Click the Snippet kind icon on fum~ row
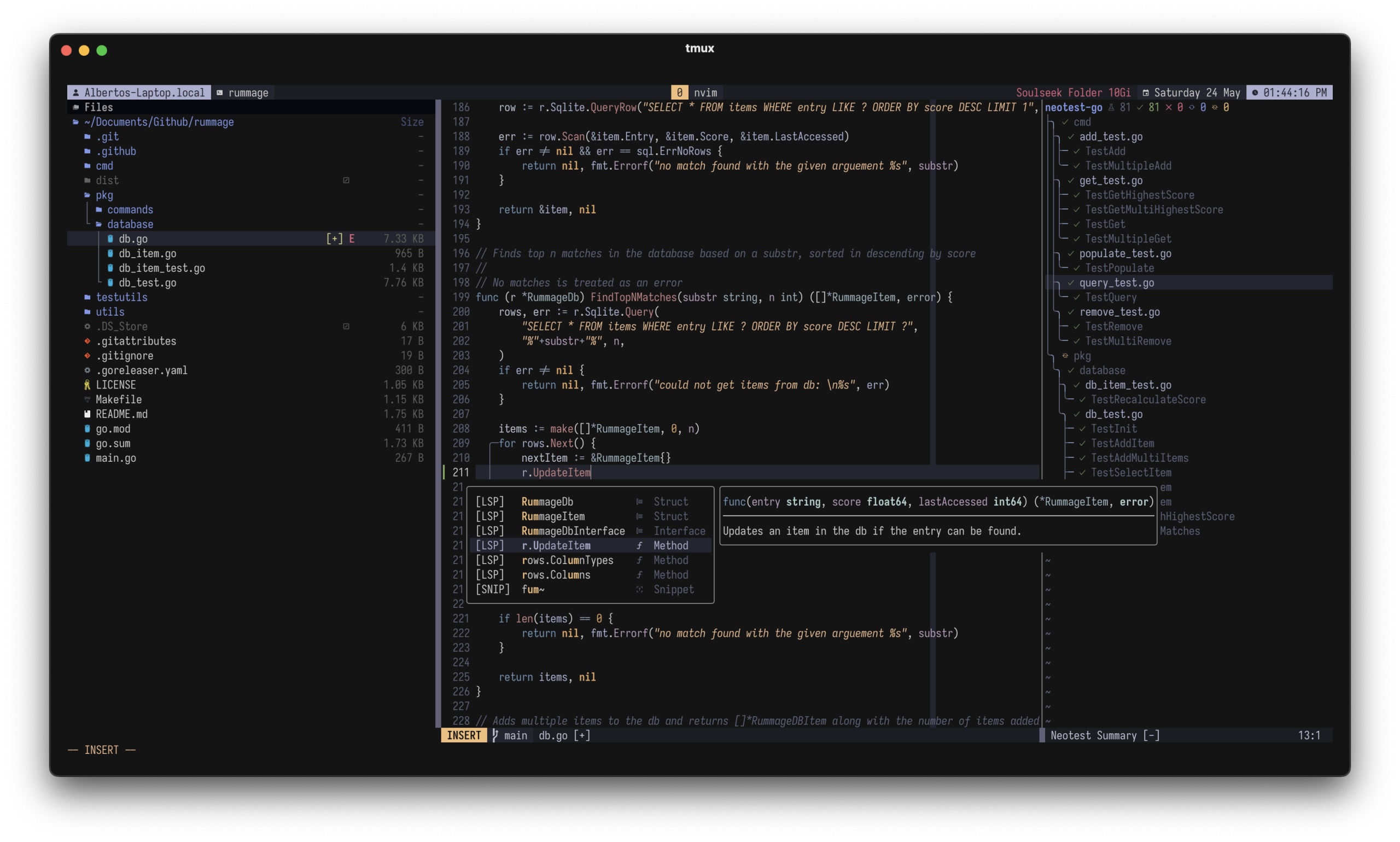This screenshot has width=1400, height=842. coord(640,590)
